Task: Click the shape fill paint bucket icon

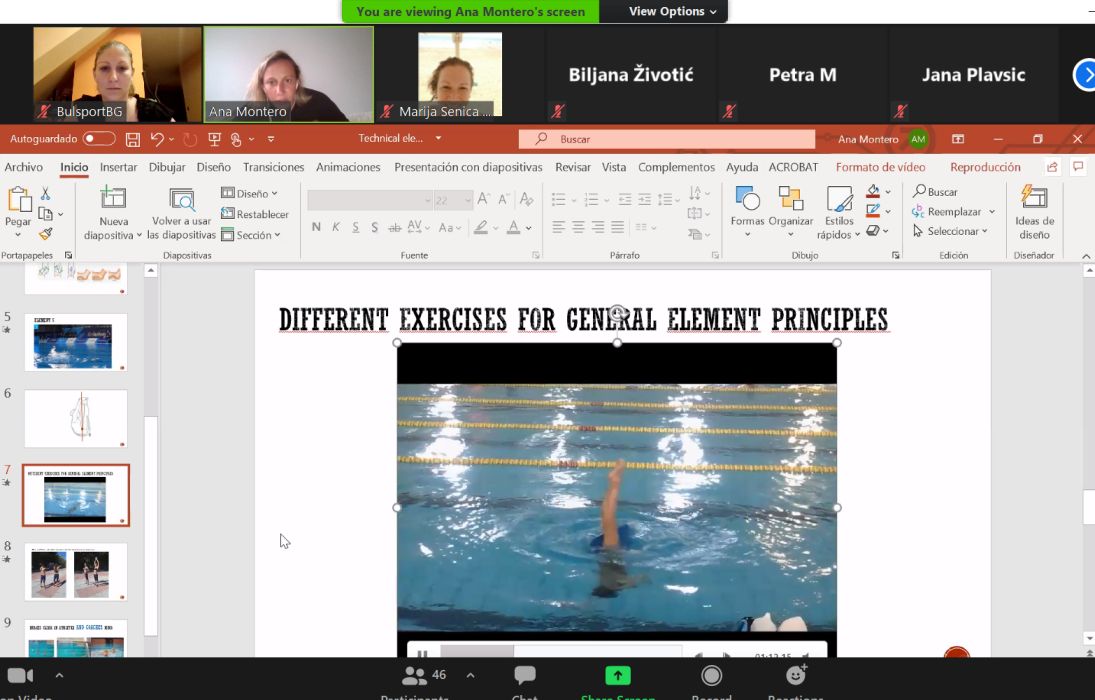Action: click(x=873, y=191)
